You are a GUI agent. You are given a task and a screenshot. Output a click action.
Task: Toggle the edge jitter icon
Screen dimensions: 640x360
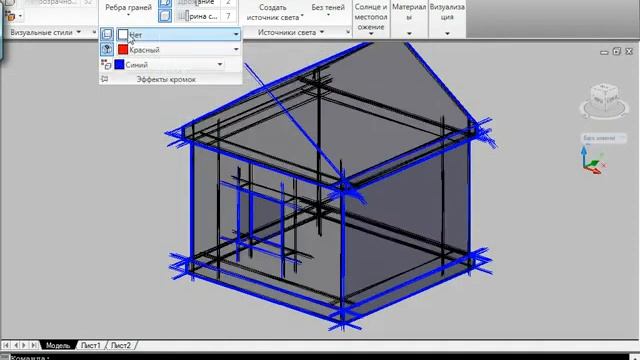165,3
